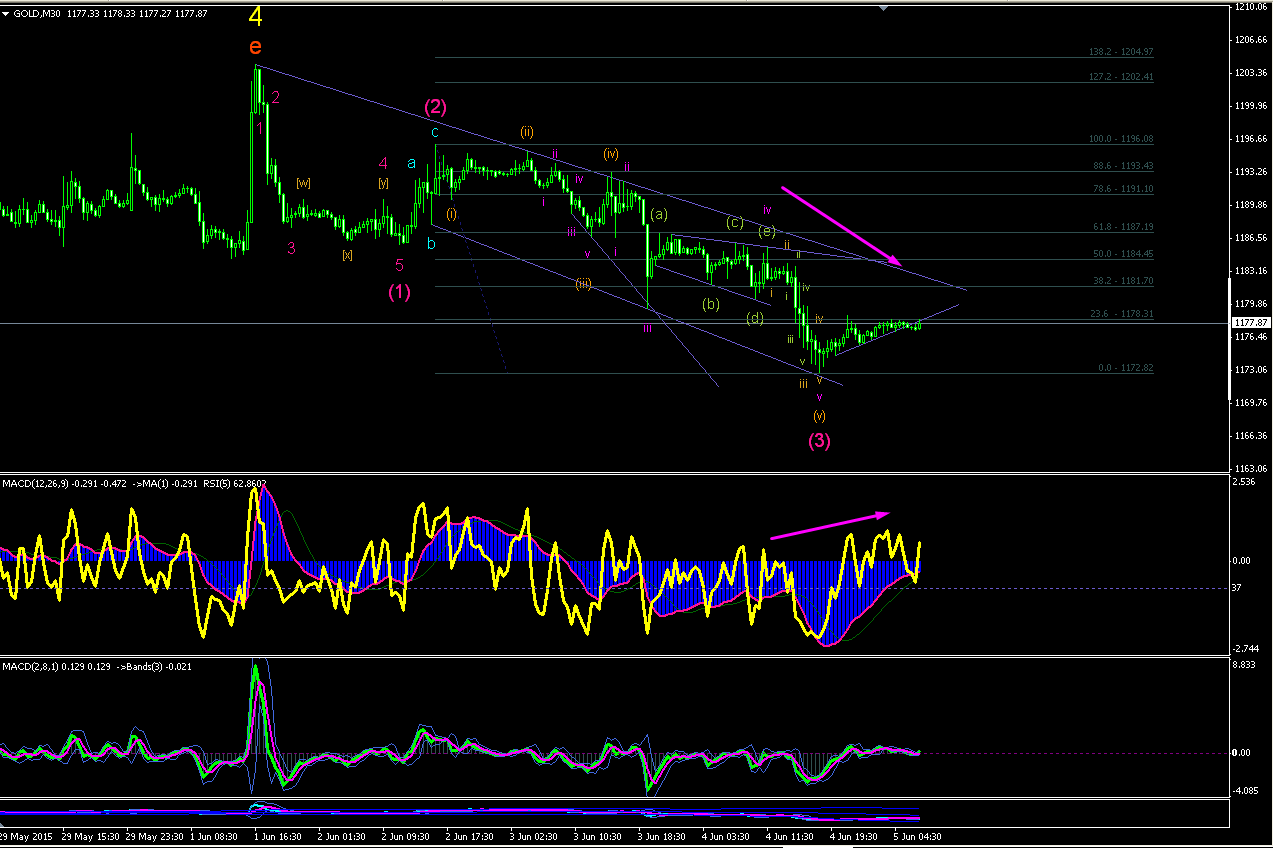Select the Fibonacci label 138.2 - 1204.97

point(1121,52)
